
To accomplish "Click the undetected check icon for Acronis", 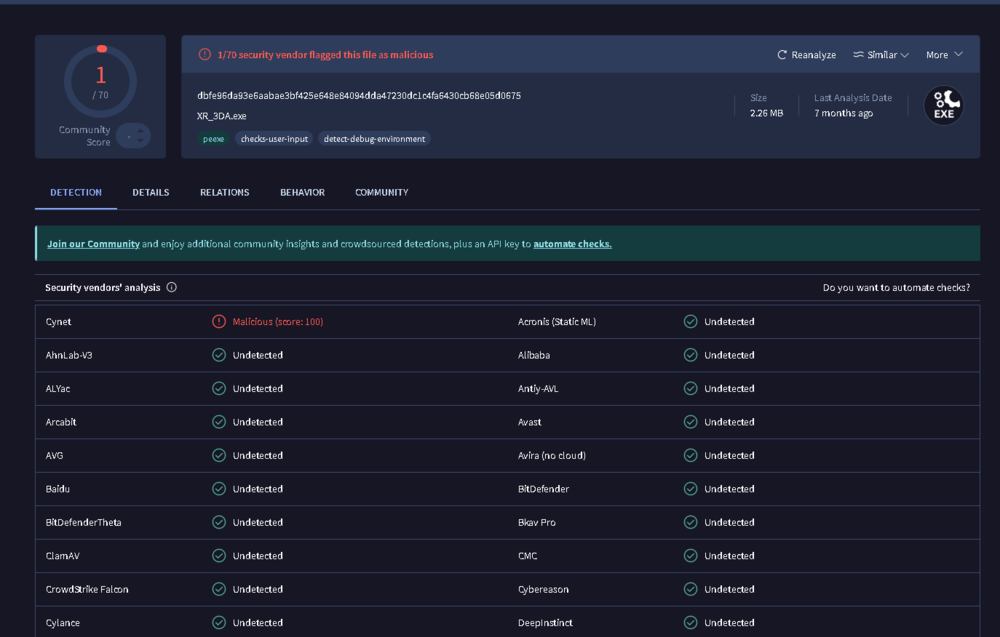I will (690, 322).
